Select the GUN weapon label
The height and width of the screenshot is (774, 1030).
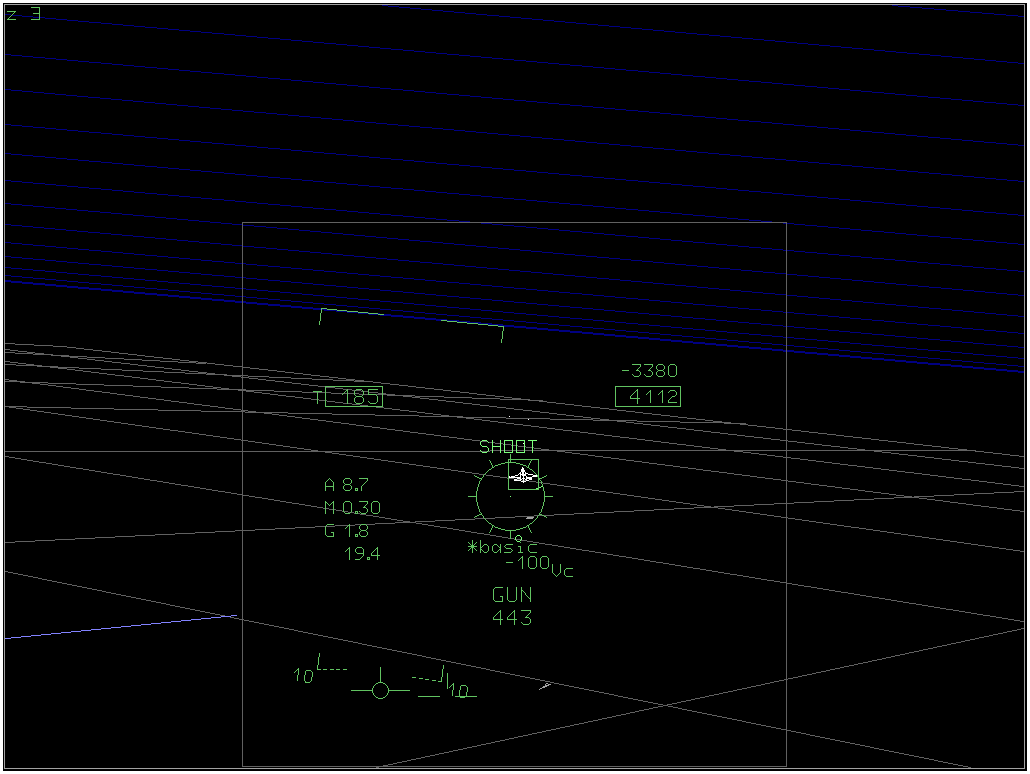[x=512, y=595]
